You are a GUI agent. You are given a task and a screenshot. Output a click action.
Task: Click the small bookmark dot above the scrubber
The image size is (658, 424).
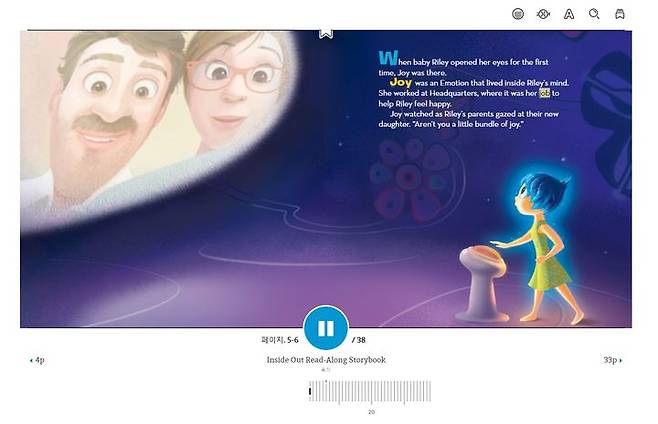[326, 381]
